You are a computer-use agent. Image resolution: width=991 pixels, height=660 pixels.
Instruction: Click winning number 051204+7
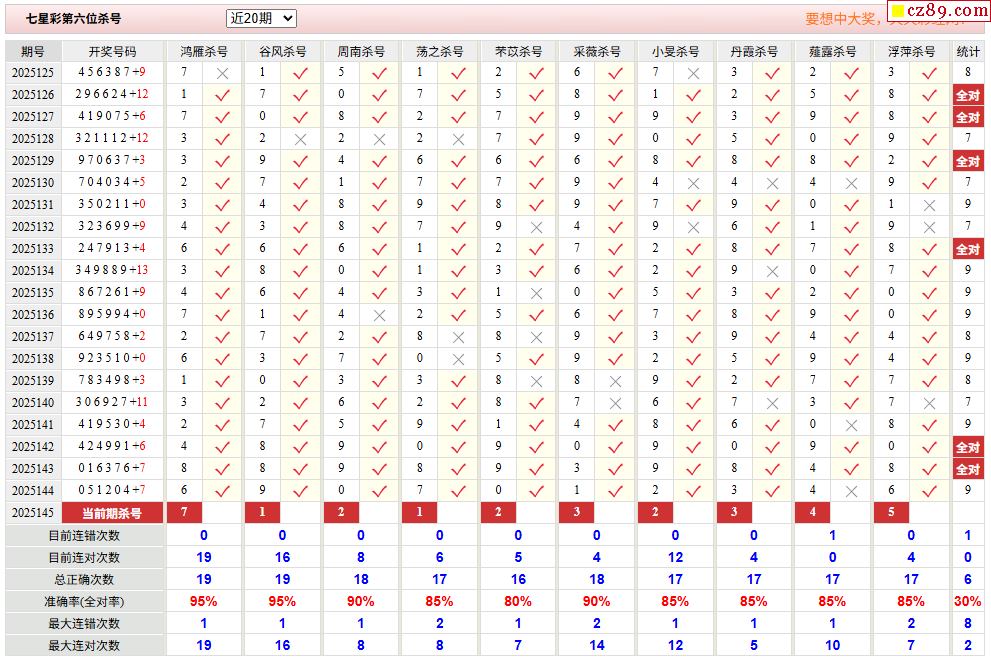point(112,490)
